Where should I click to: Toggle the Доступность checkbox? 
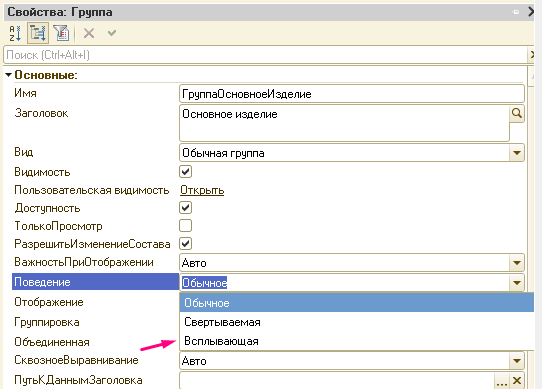pos(185,207)
